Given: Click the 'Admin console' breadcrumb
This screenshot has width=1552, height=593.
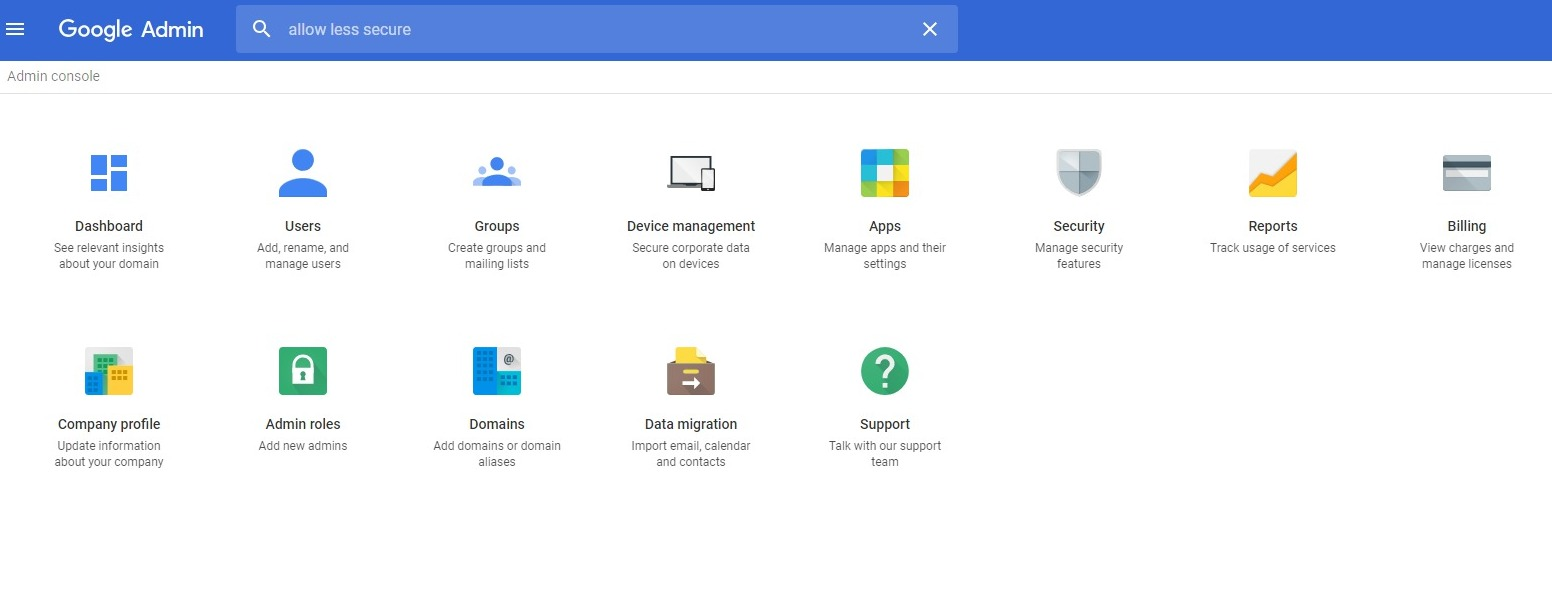Looking at the screenshot, I should 54,76.
